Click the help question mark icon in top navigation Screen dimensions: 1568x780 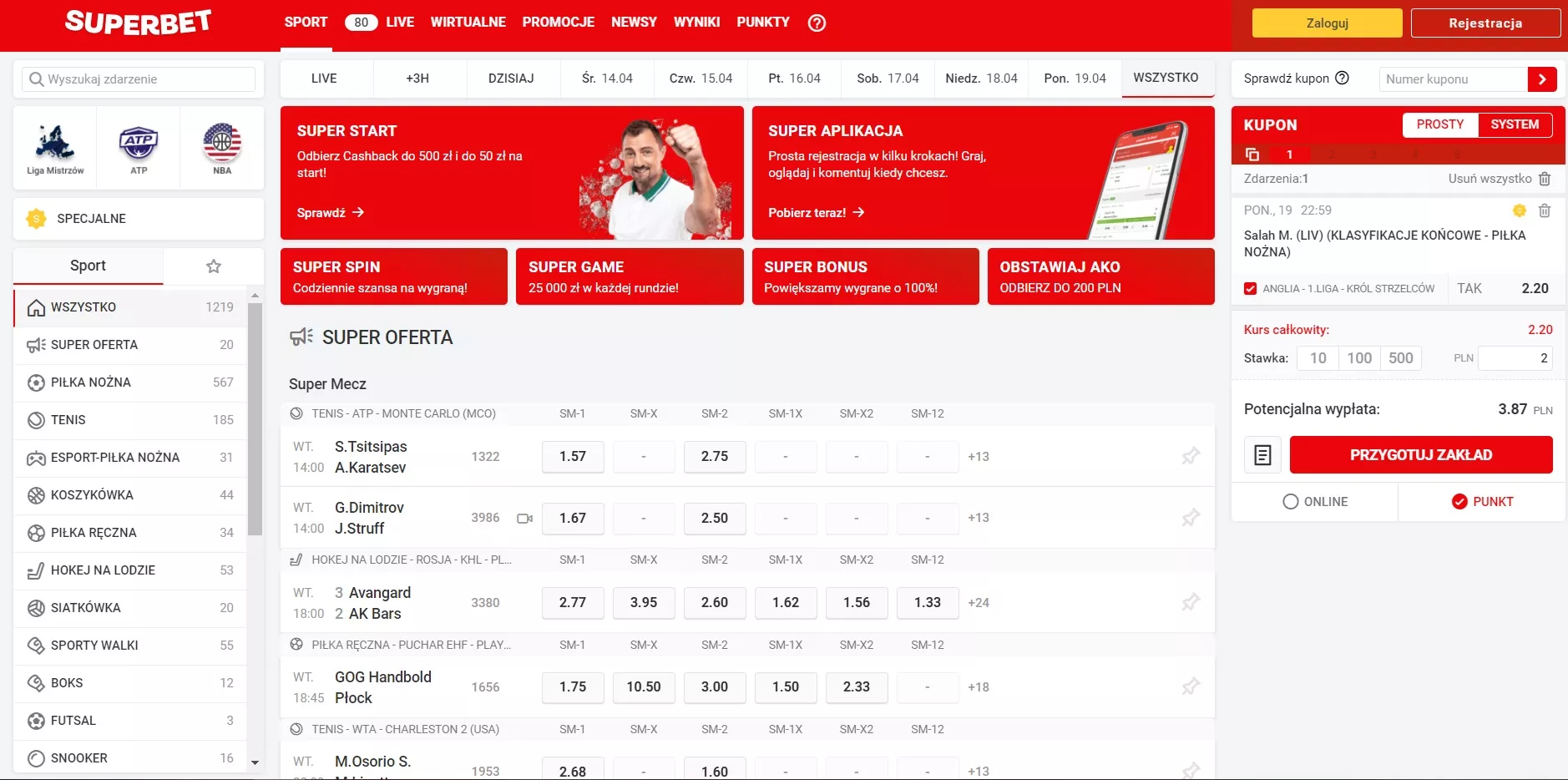(x=816, y=23)
